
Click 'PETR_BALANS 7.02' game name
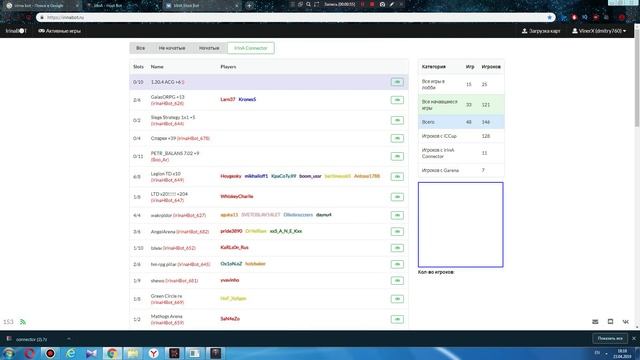pyautogui.click(x=175, y=153)
